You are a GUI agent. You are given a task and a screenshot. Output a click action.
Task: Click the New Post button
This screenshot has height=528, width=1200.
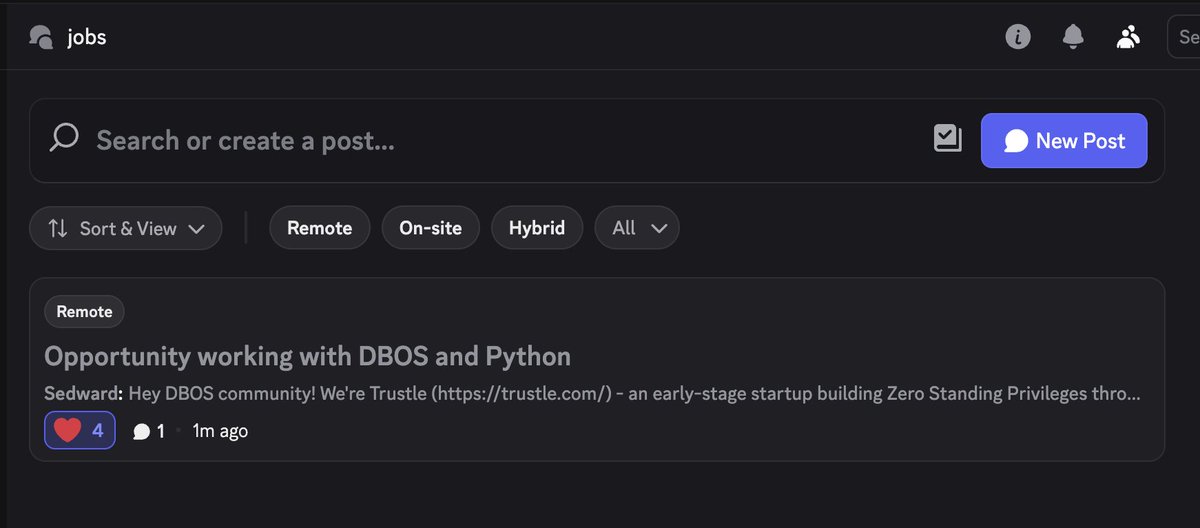pos(1064,141)
